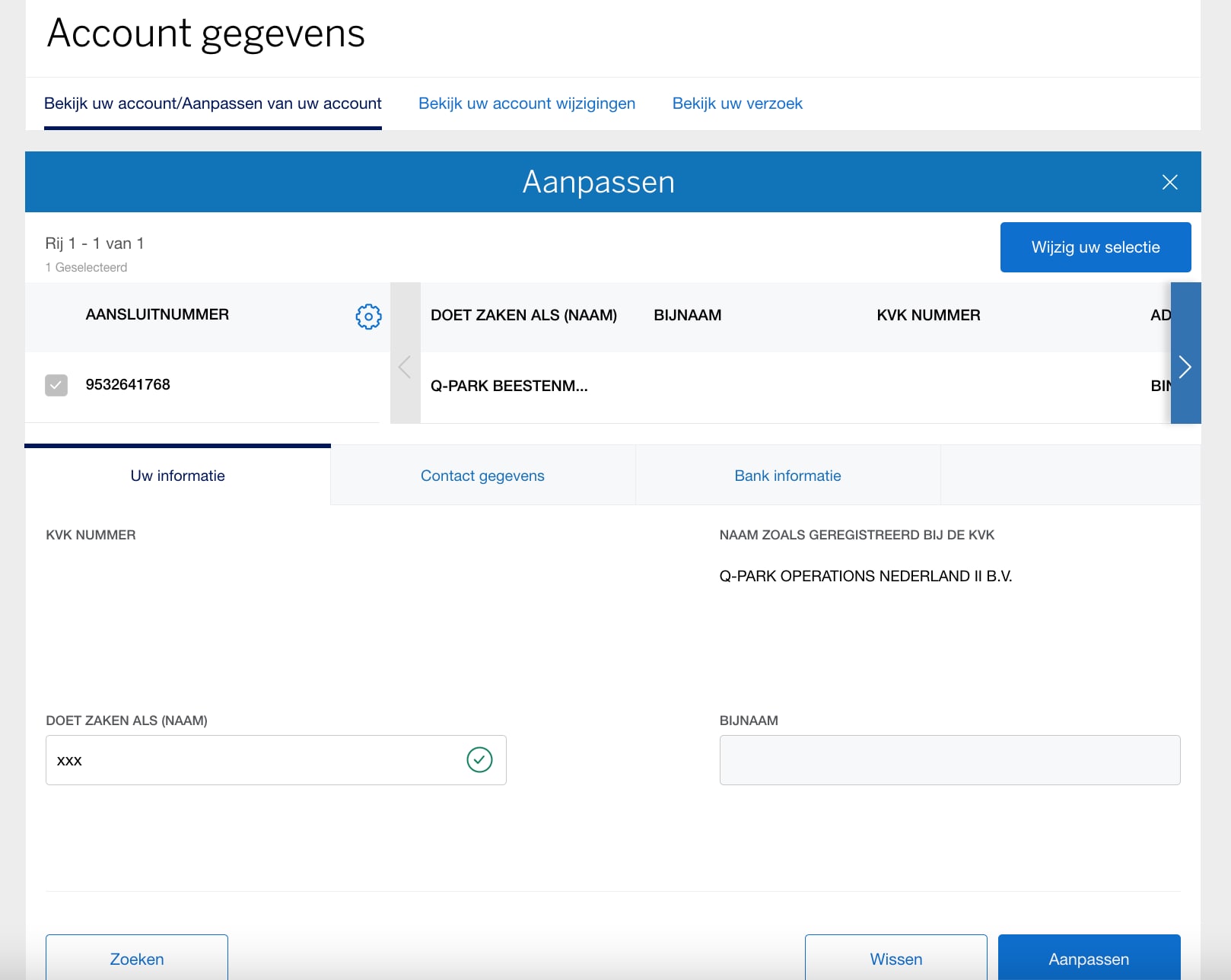This screenshot has height=980, width=1231.
Task: Reveal truncated name Q-PARK BEESTENM...
Action: coord(510,386)
